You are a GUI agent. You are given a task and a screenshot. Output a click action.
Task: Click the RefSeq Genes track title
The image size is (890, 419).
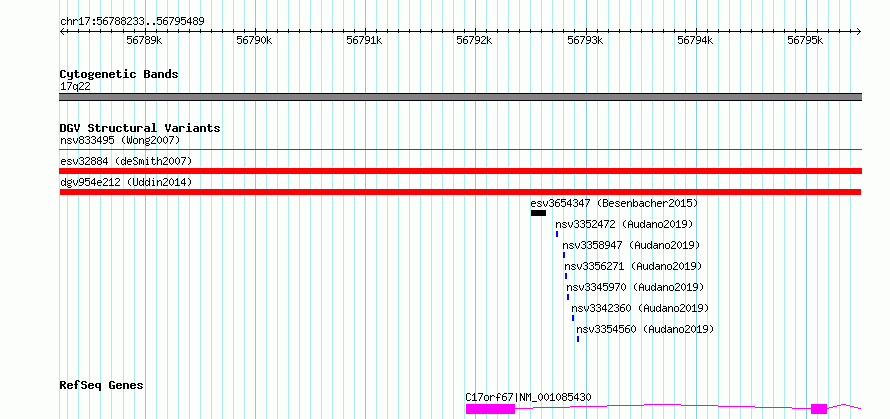pos(101,386)
